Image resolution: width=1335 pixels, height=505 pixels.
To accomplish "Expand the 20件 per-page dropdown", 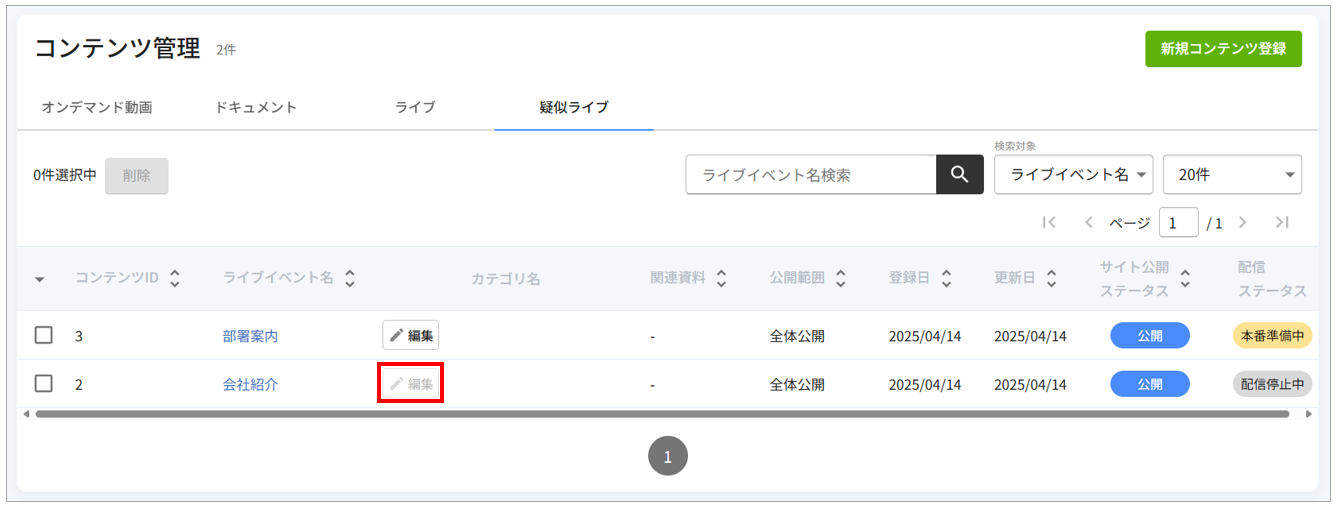I will (x=1232, y=174).
